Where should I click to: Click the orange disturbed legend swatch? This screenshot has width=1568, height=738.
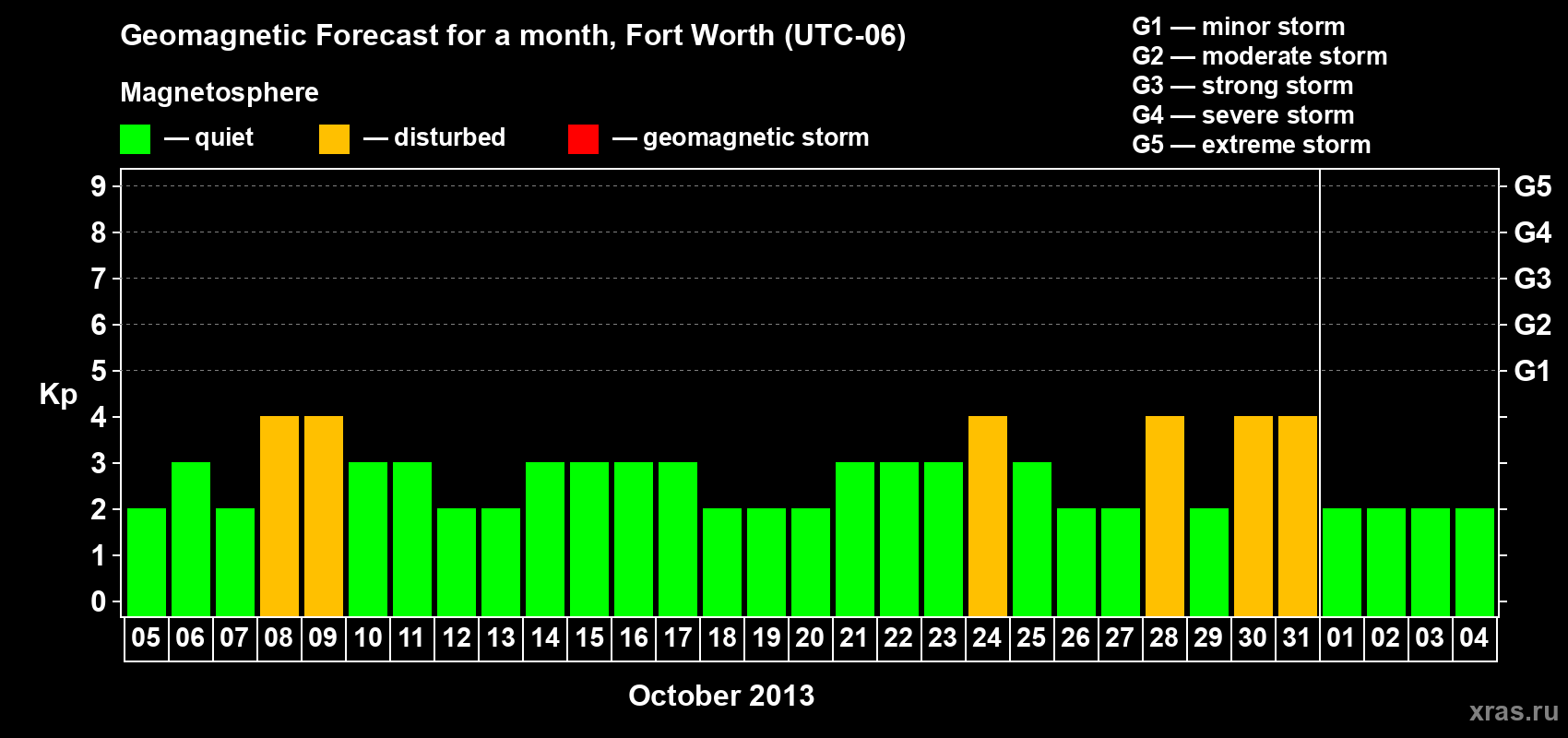tap(334, 139)
